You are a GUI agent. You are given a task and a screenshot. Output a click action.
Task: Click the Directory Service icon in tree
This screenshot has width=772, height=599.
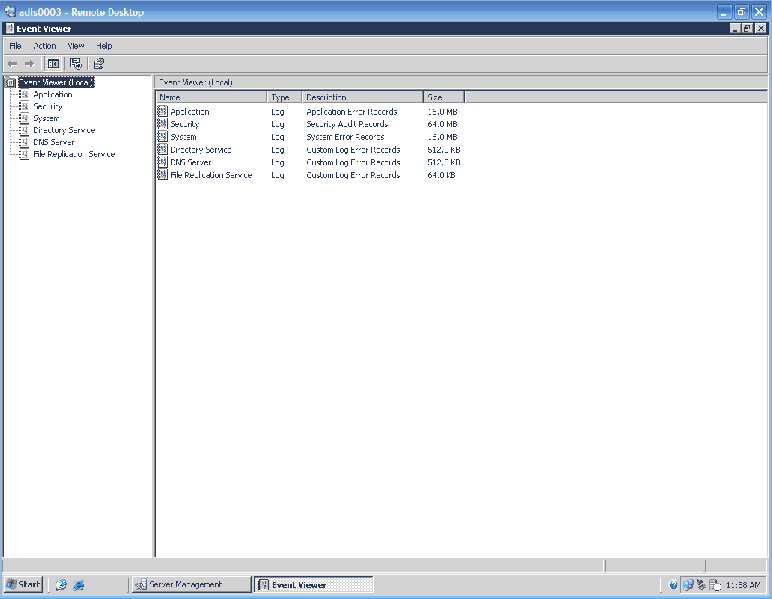pos(24,130)
